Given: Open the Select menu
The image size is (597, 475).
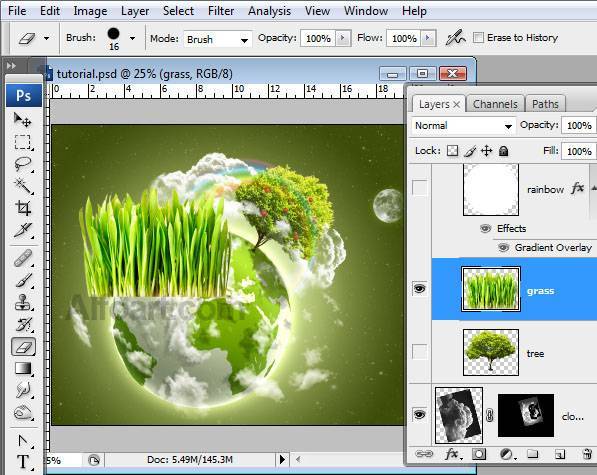Looking at the screenshot, I should (x=178, y=11).
